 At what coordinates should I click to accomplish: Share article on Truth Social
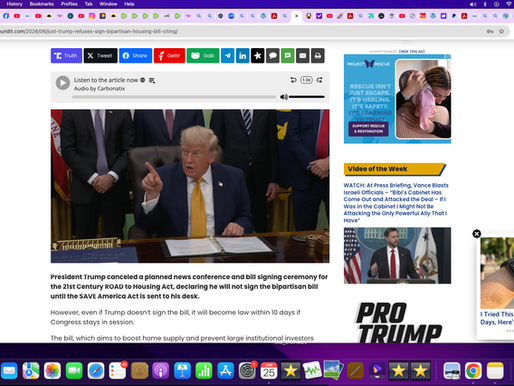pos(66,56)
